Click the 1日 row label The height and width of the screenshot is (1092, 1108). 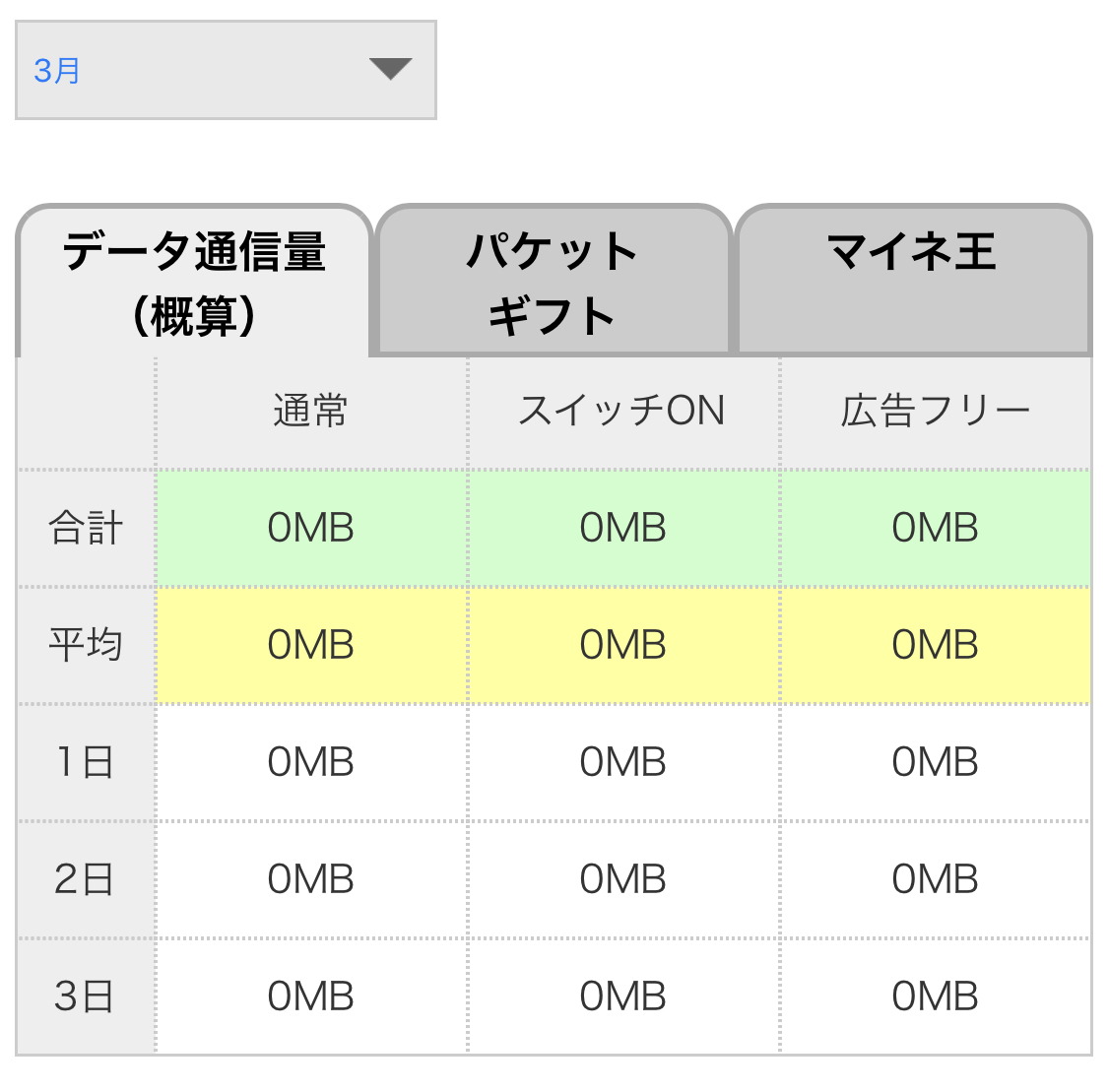(86, 763)
